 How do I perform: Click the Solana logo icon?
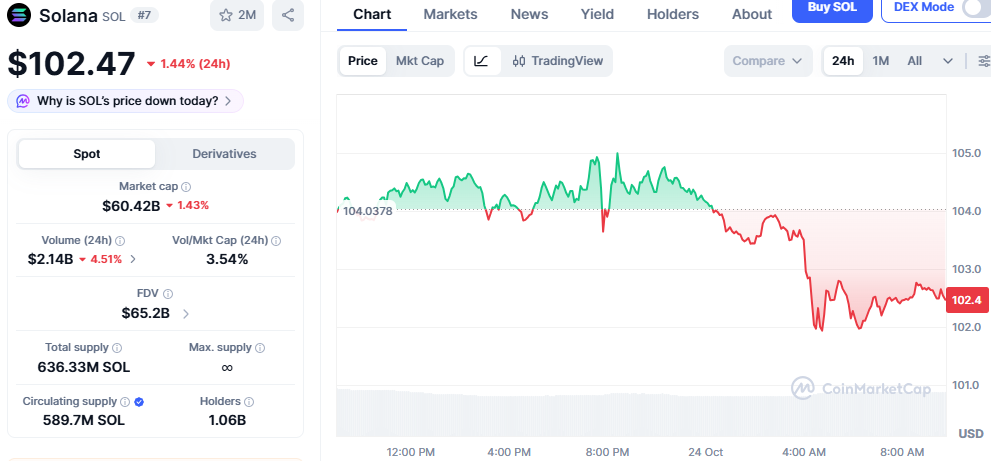(x=19, y=15)
